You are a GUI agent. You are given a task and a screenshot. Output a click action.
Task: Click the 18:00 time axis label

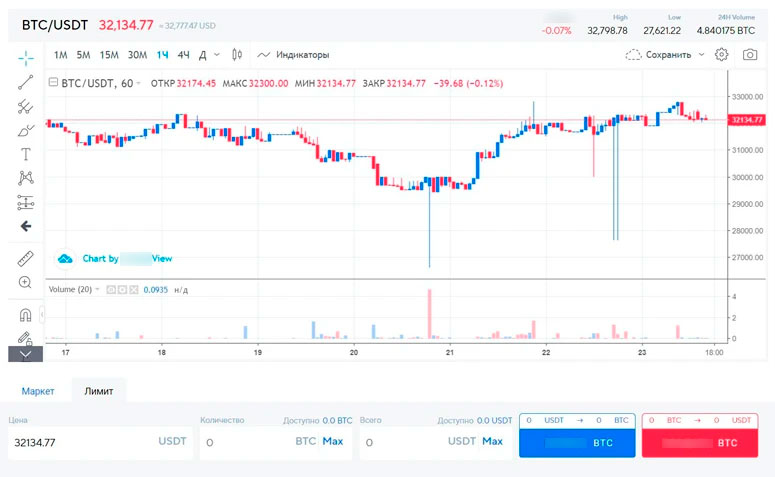pos(714,352)
